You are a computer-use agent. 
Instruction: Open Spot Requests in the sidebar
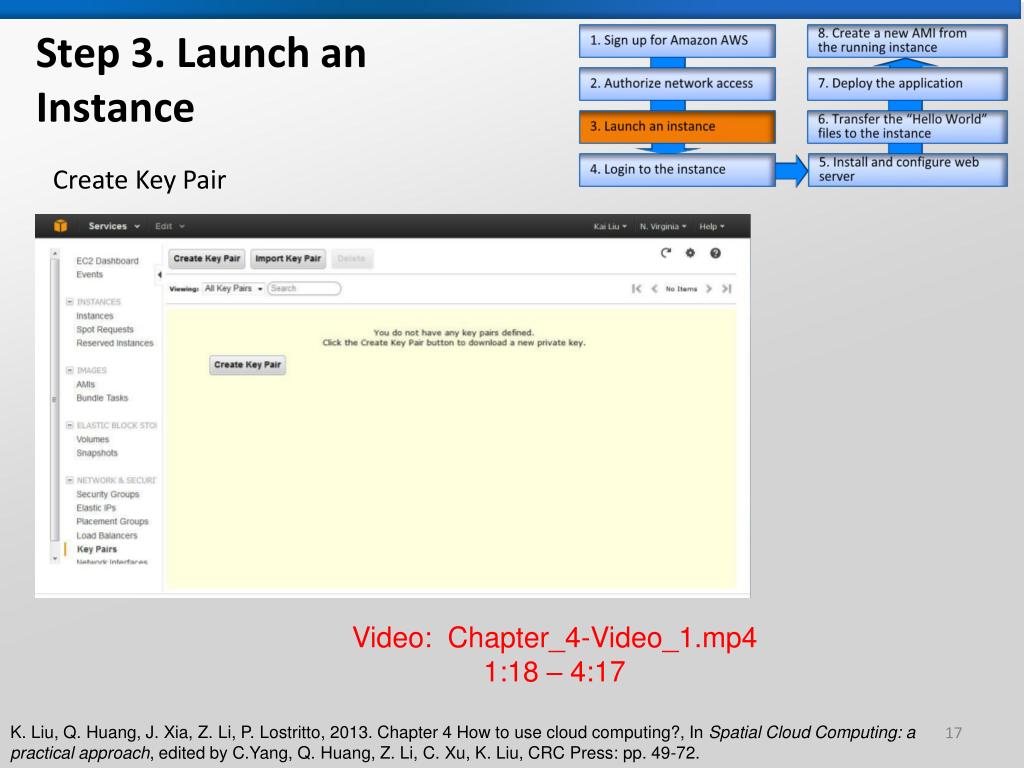click(104, 329)
